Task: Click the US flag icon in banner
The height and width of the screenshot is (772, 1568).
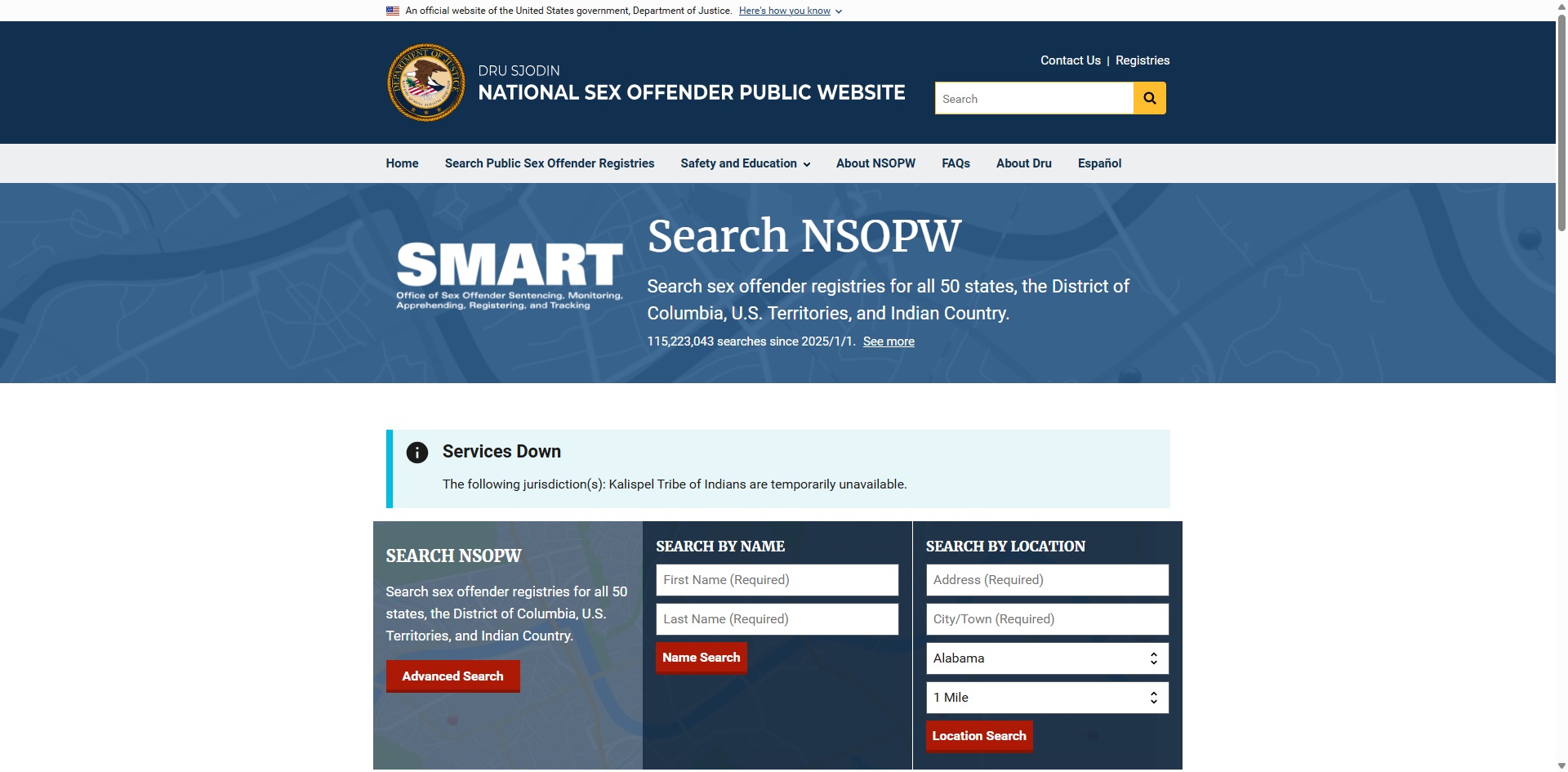Action: pos(393,11)
